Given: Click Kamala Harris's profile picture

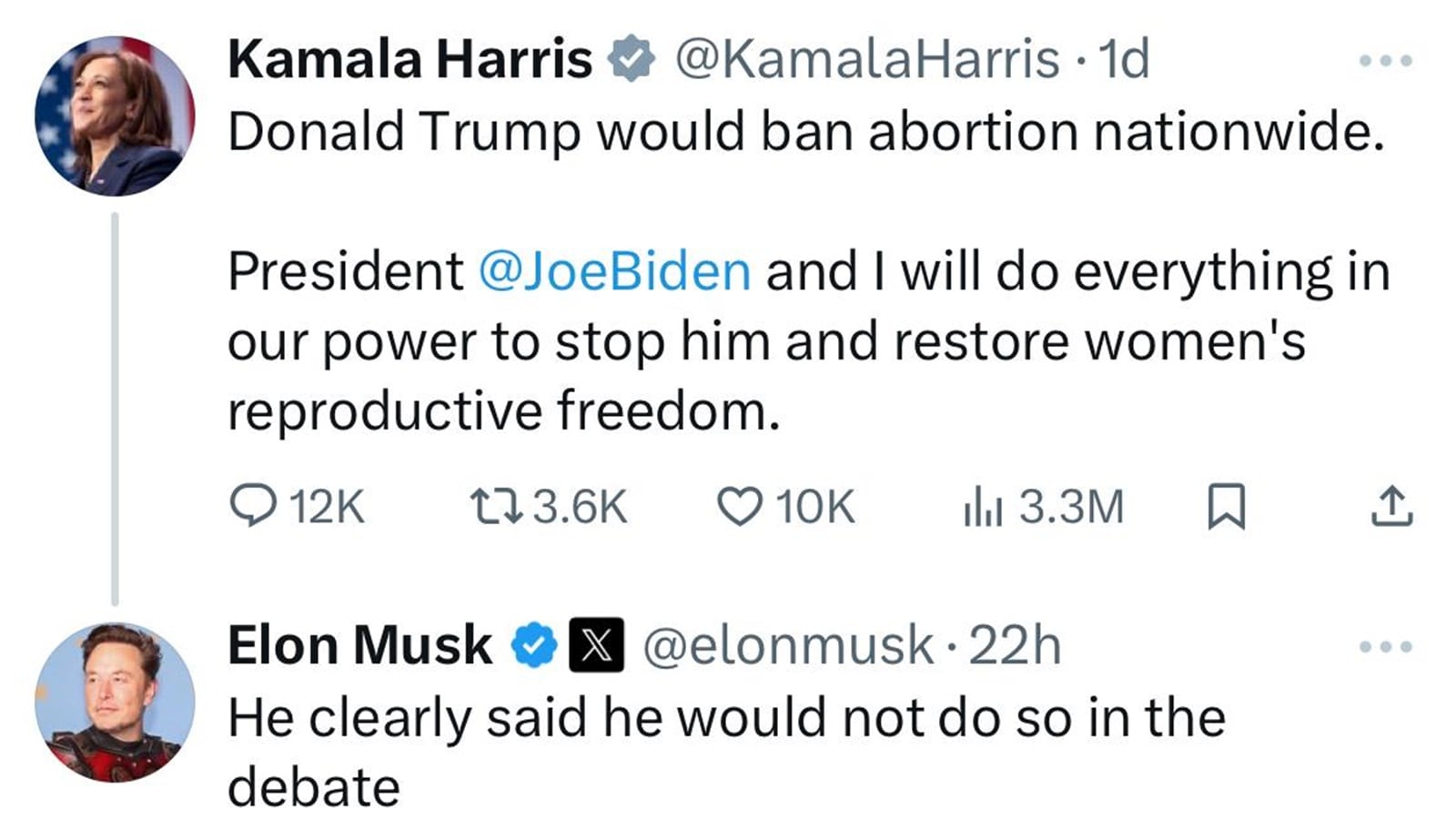Looking at the screenshot, I should [115, 116].
